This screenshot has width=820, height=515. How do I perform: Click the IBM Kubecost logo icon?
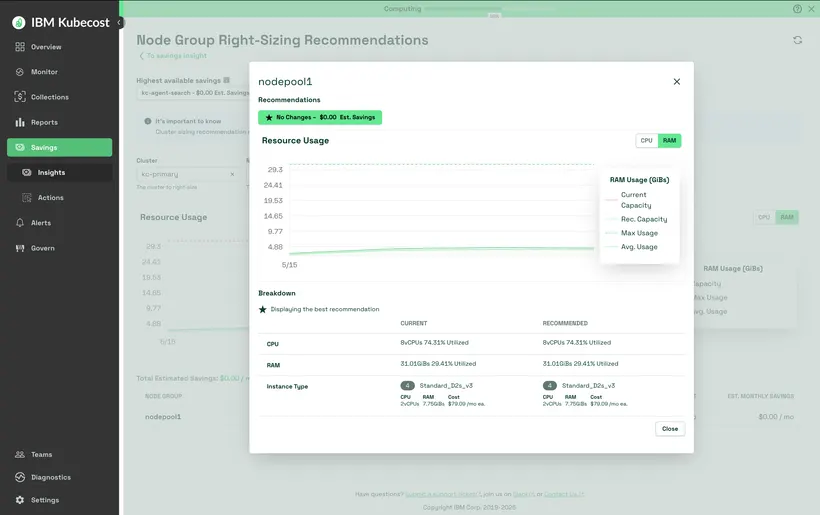[19, 22]
